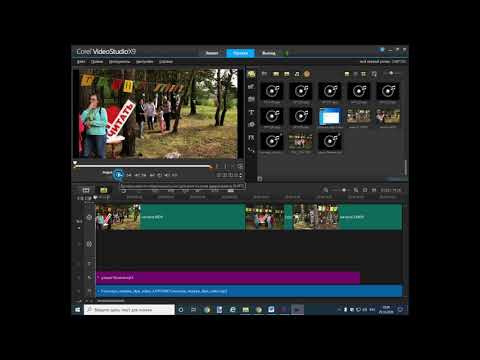Click the orange trim end marker
This screenshot has height=360, width=480.
click(210, 166)
